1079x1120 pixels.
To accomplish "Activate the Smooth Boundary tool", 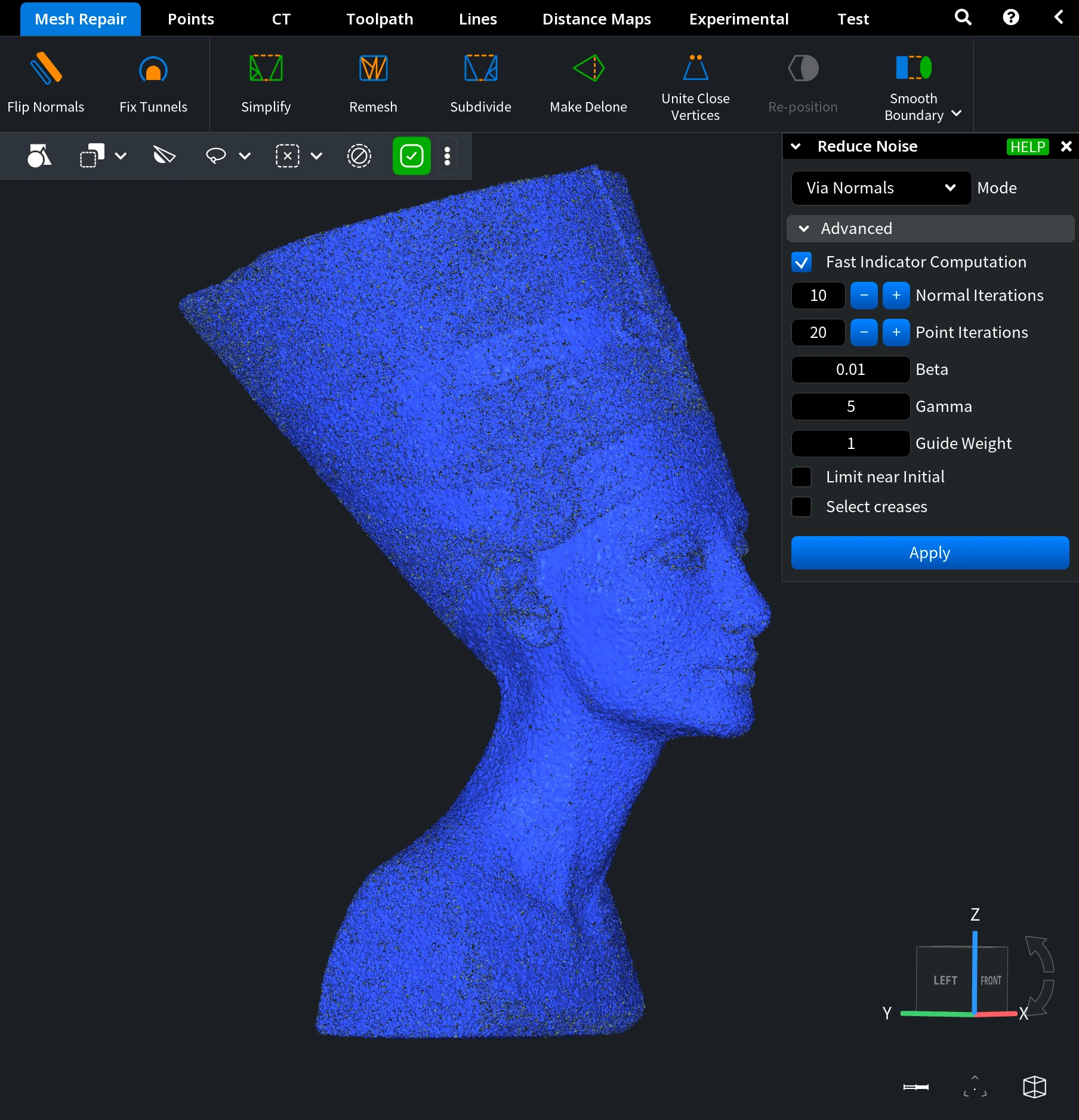I will click(x=914, y=87).
